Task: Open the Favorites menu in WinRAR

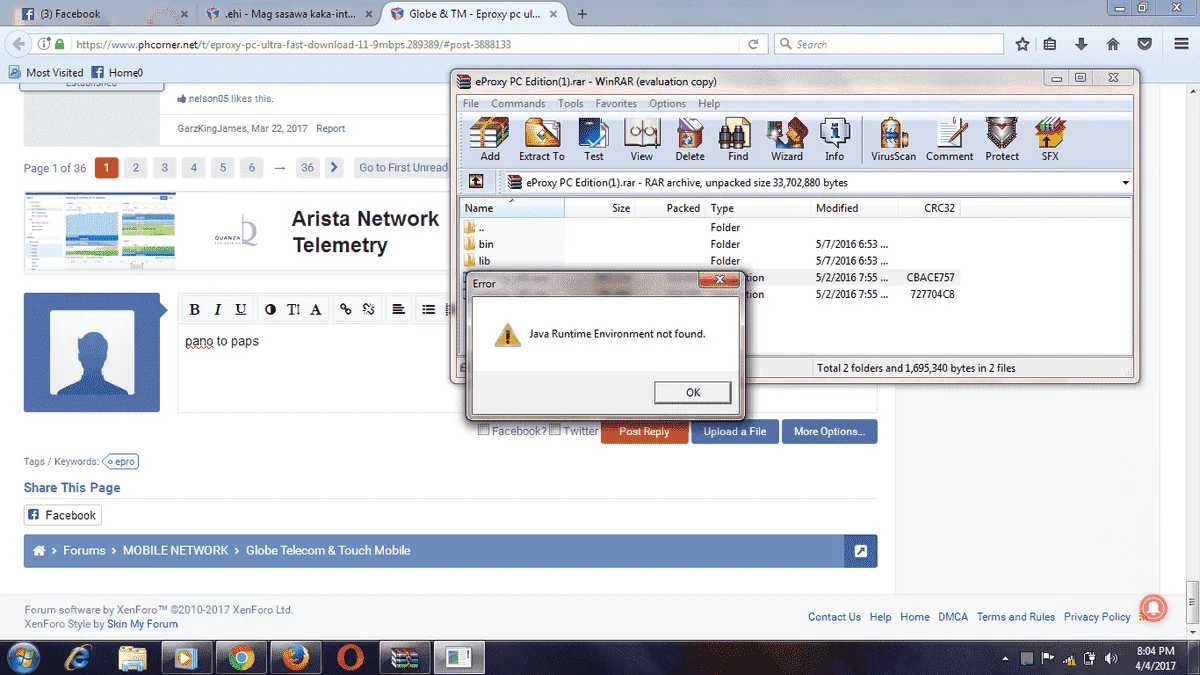Action: (x=616, y=103)
